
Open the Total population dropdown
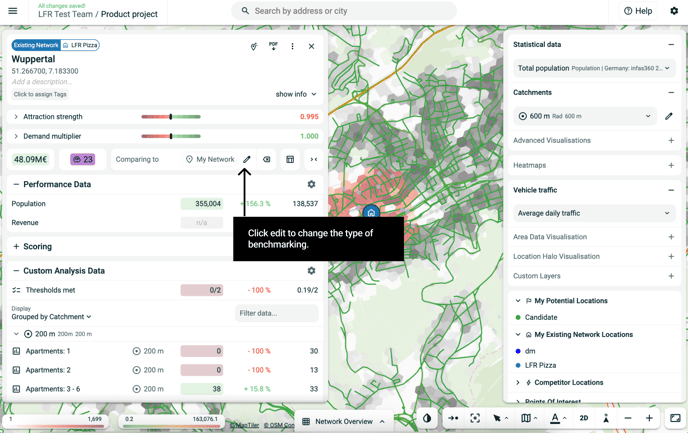coord(594,68)
